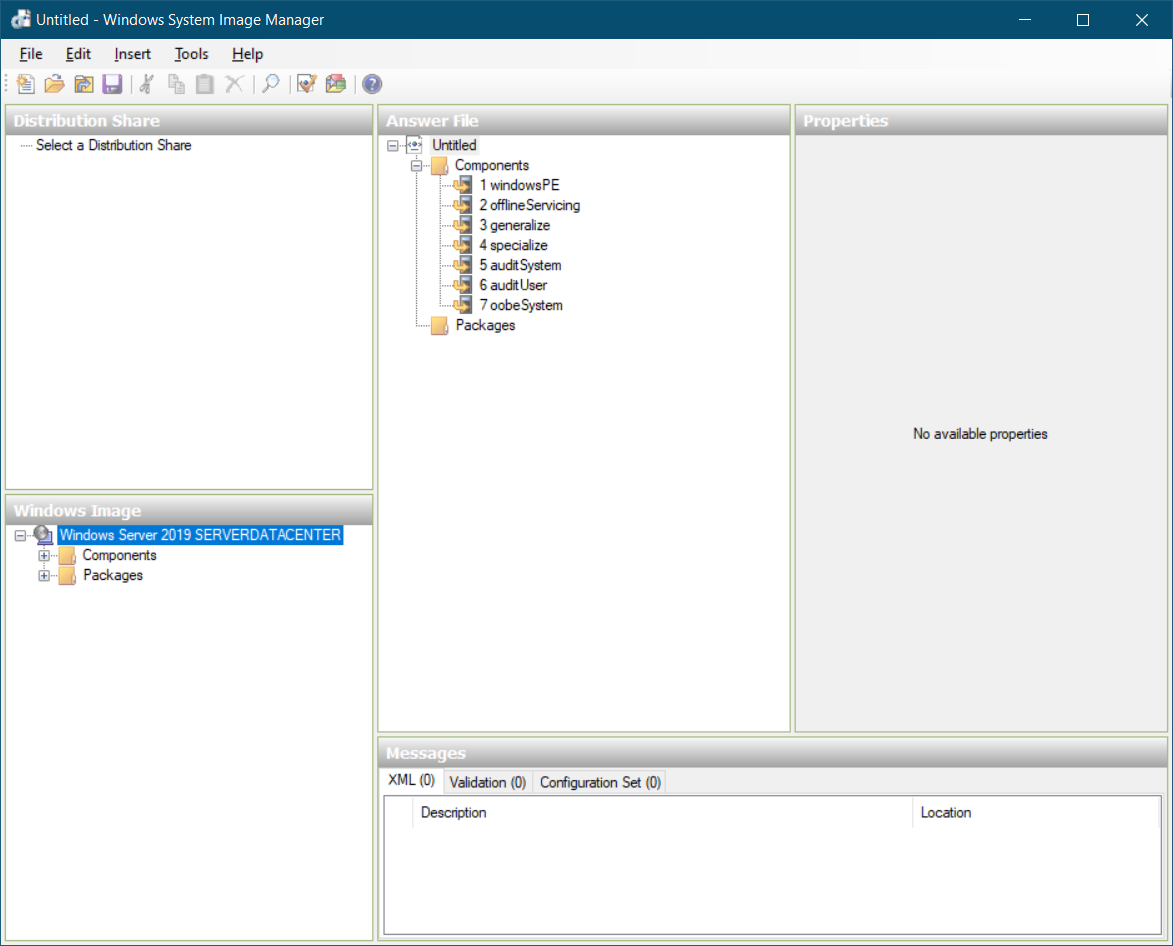Screen dimensions: 1173x946
Task: Select Packages label in Answer File
Action: [486, 325]
